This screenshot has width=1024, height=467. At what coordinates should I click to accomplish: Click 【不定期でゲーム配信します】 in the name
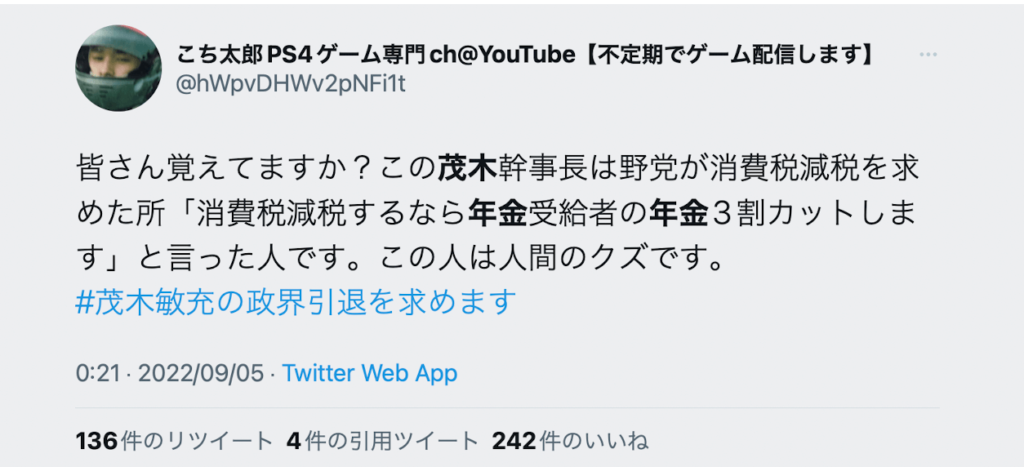tap(725, 56)
